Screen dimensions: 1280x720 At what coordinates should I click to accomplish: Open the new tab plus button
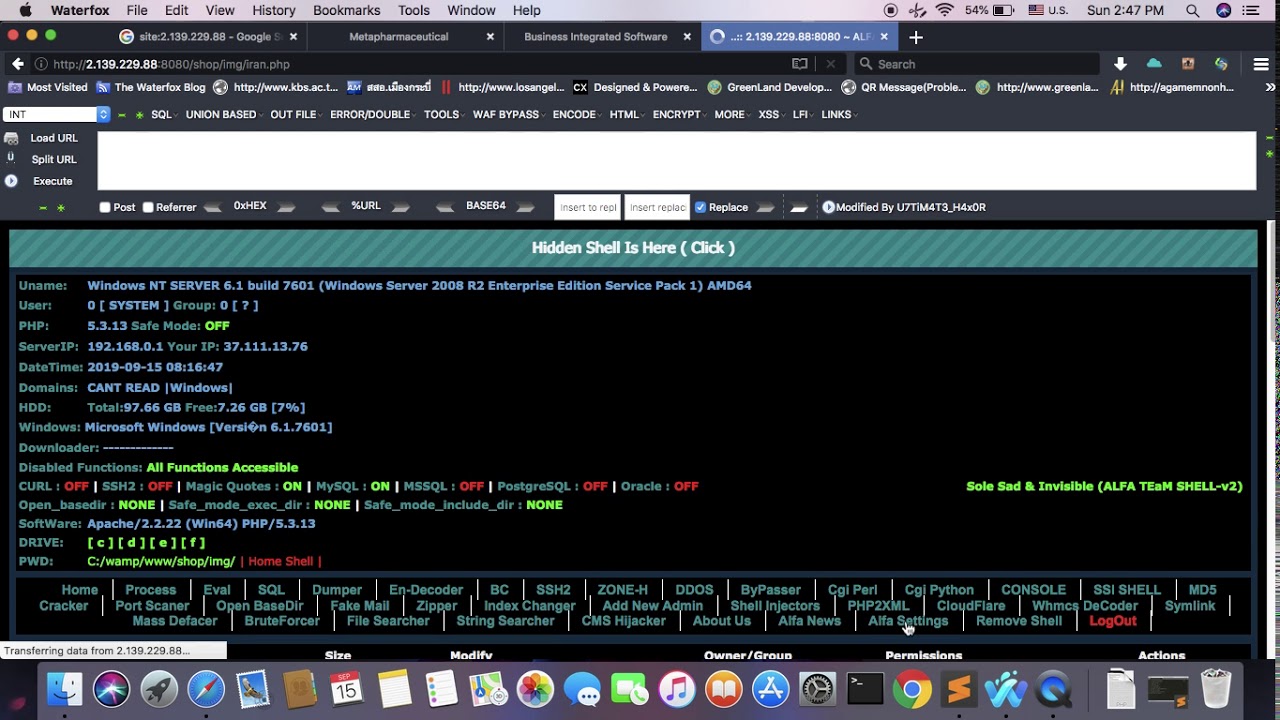coord(916,37)
